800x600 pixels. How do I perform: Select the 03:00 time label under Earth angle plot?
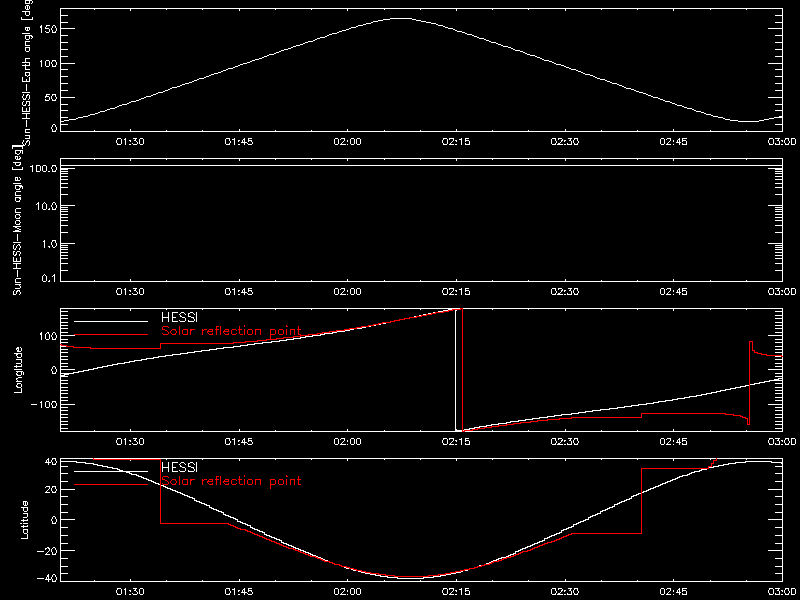pos(781,142)
